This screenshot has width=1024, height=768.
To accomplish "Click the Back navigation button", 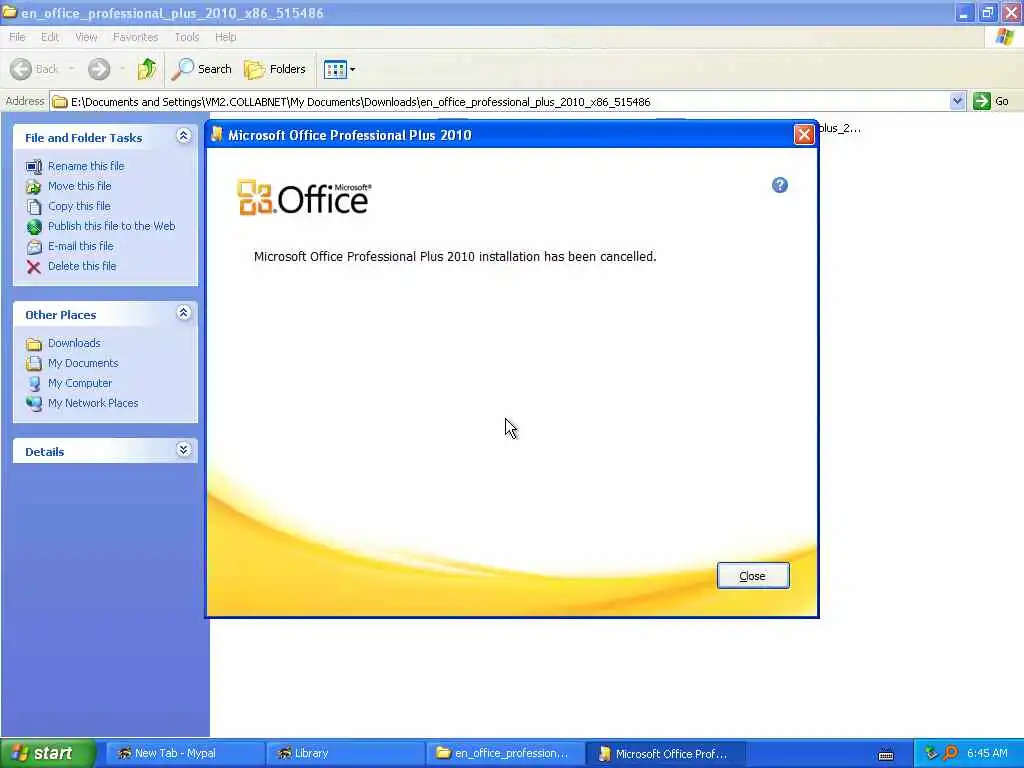I will click(x=35, y=69).
